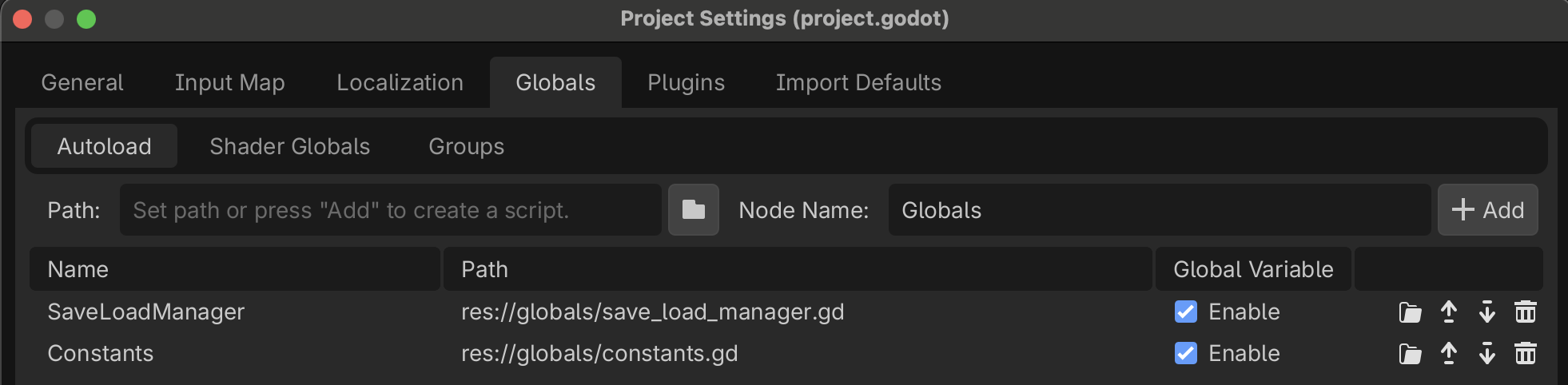The width and height of the screenshot is (1568, 385).
Task: Move Constants autoload up
Action: pyautogui.click(x=1448, y=354)
